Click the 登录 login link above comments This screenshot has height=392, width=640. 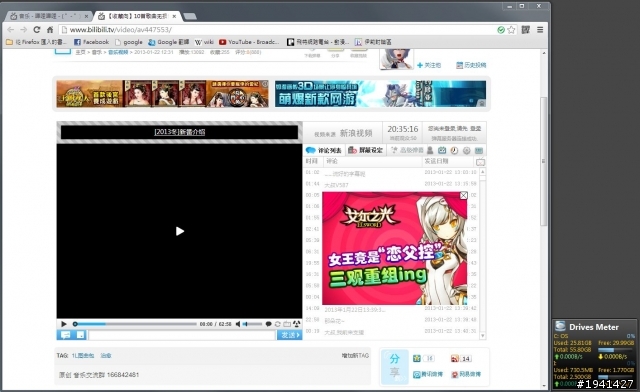point(475,128)
